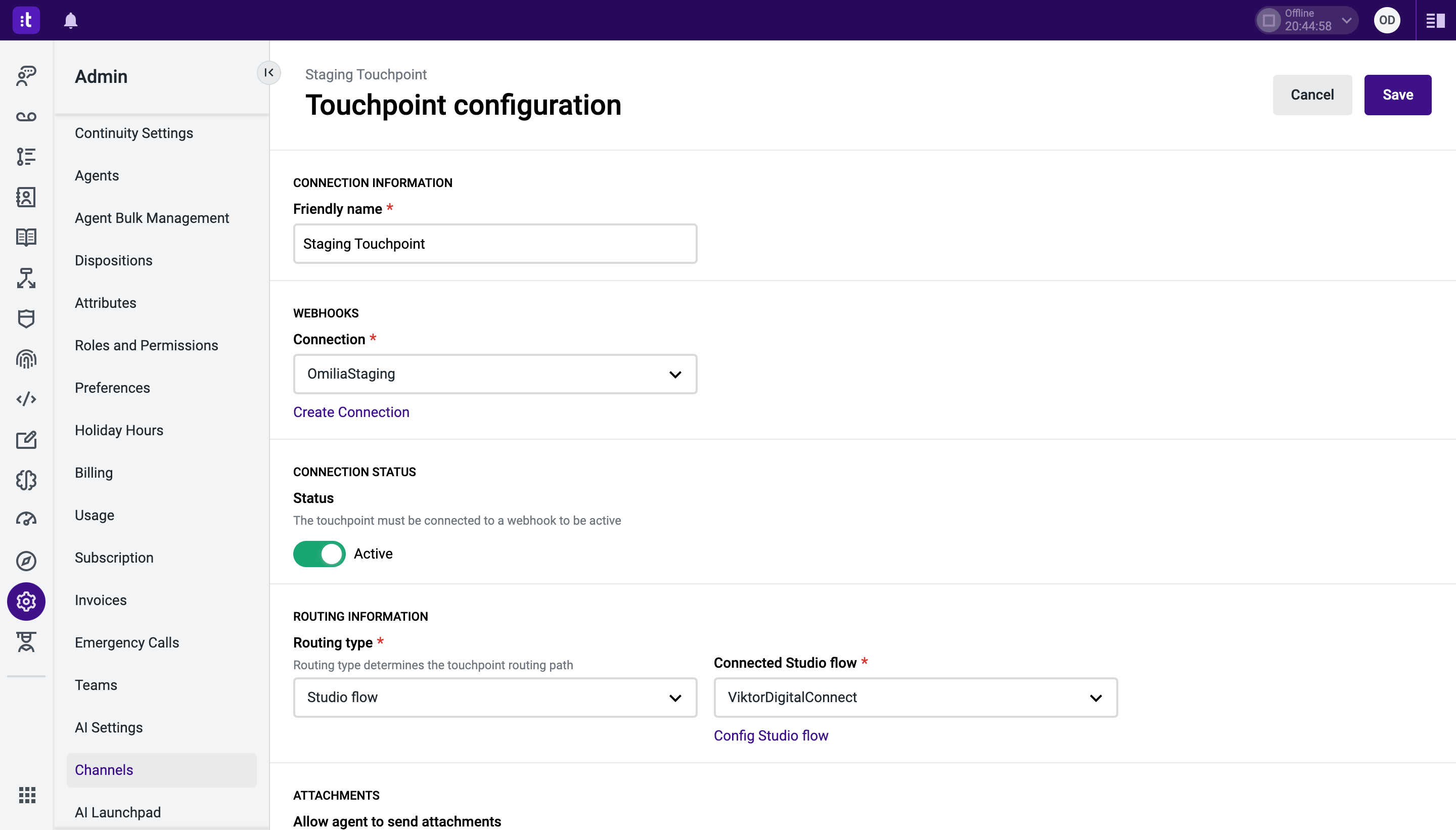1456x830 pixels.
Task: Open the Routing flows icon in sidebar
Action: 26,278
